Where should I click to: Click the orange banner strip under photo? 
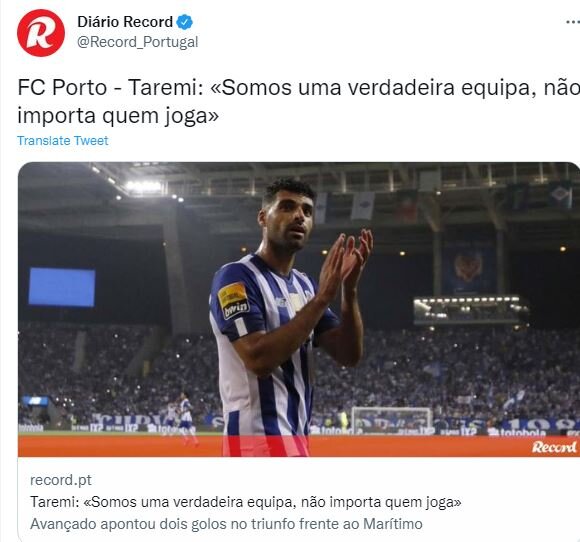(299, 446)
